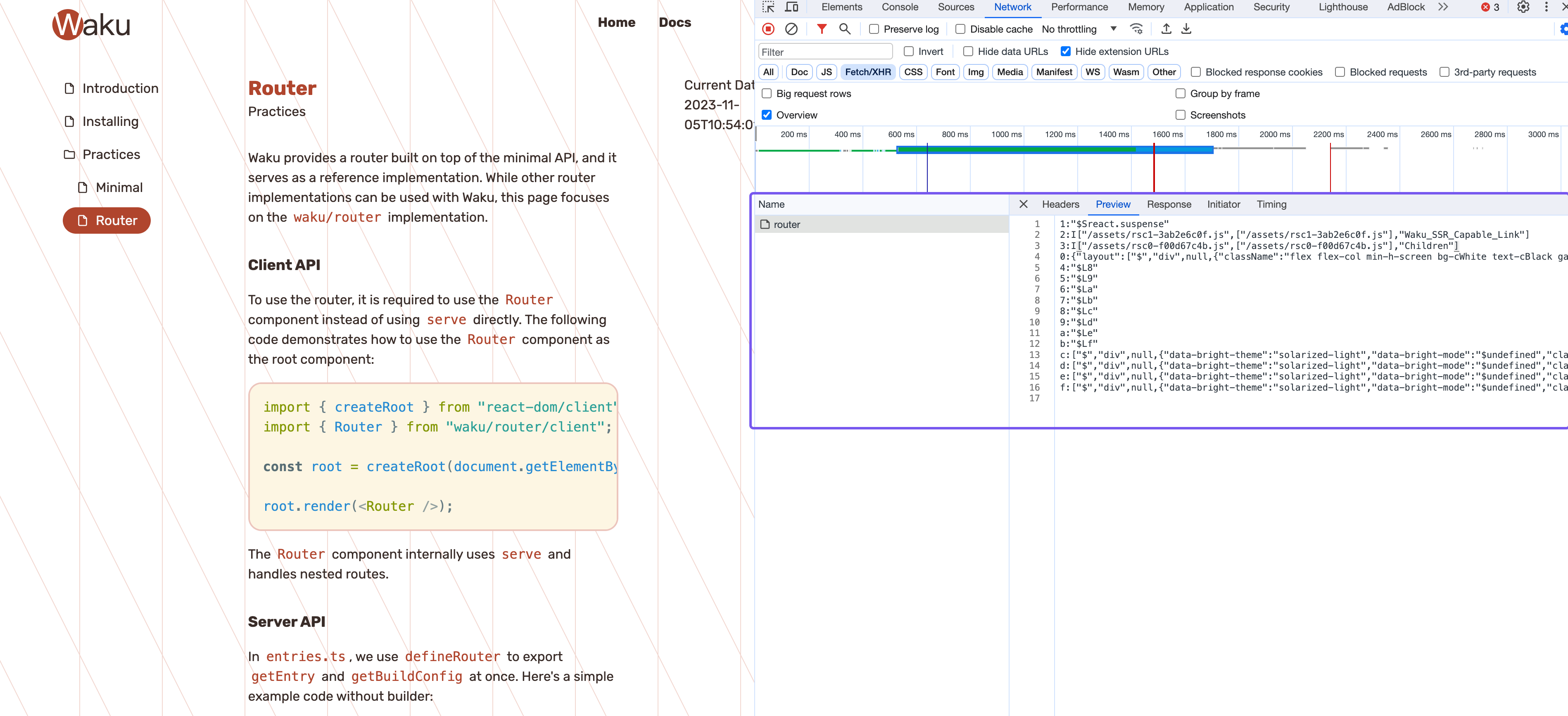Open the No throttling dropdown
The height and width of the screenshot is (716, 1568).
(1079, 29)
